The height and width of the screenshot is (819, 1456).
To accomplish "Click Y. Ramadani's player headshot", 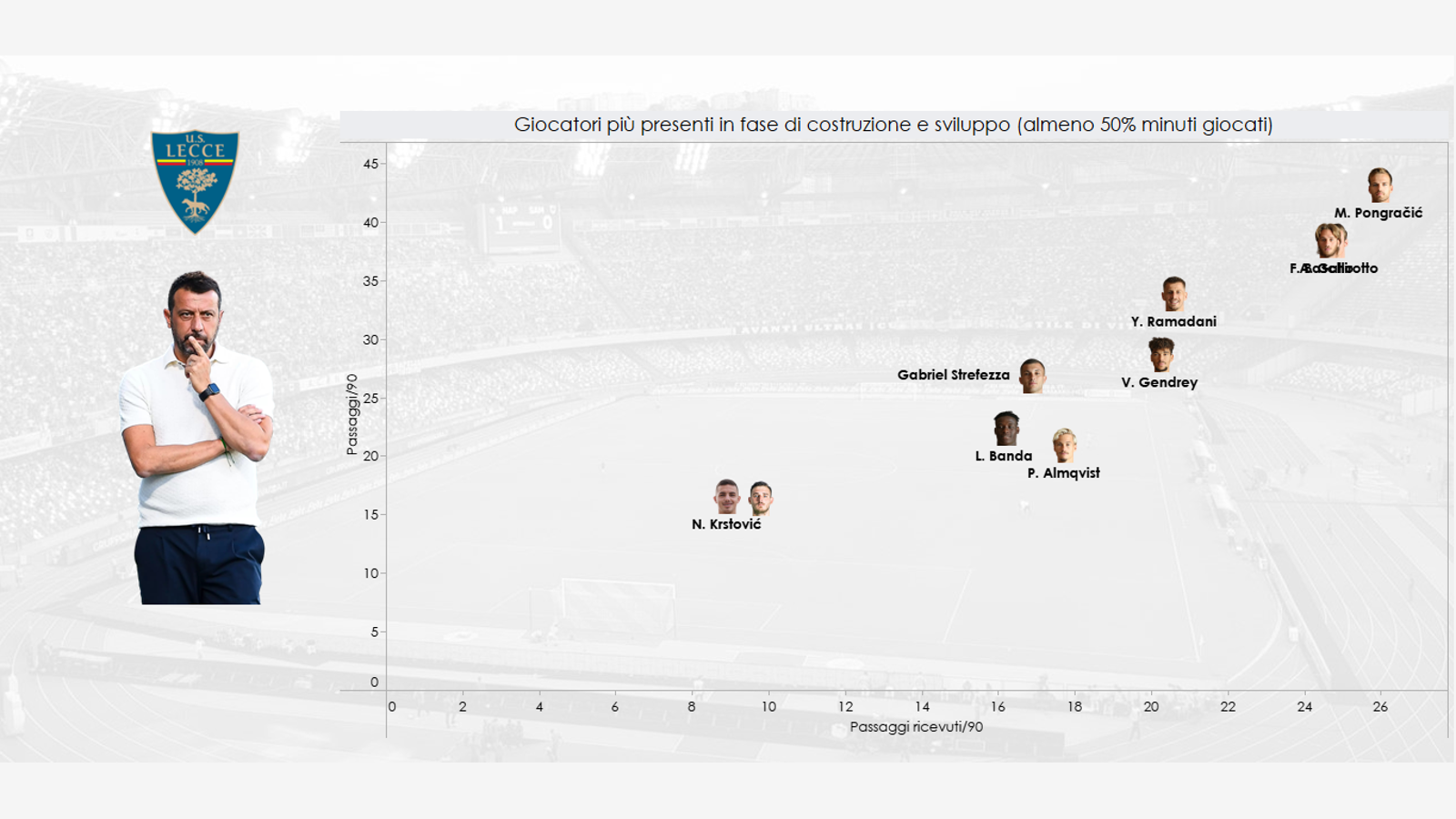I will click(x=1174, y=294).
